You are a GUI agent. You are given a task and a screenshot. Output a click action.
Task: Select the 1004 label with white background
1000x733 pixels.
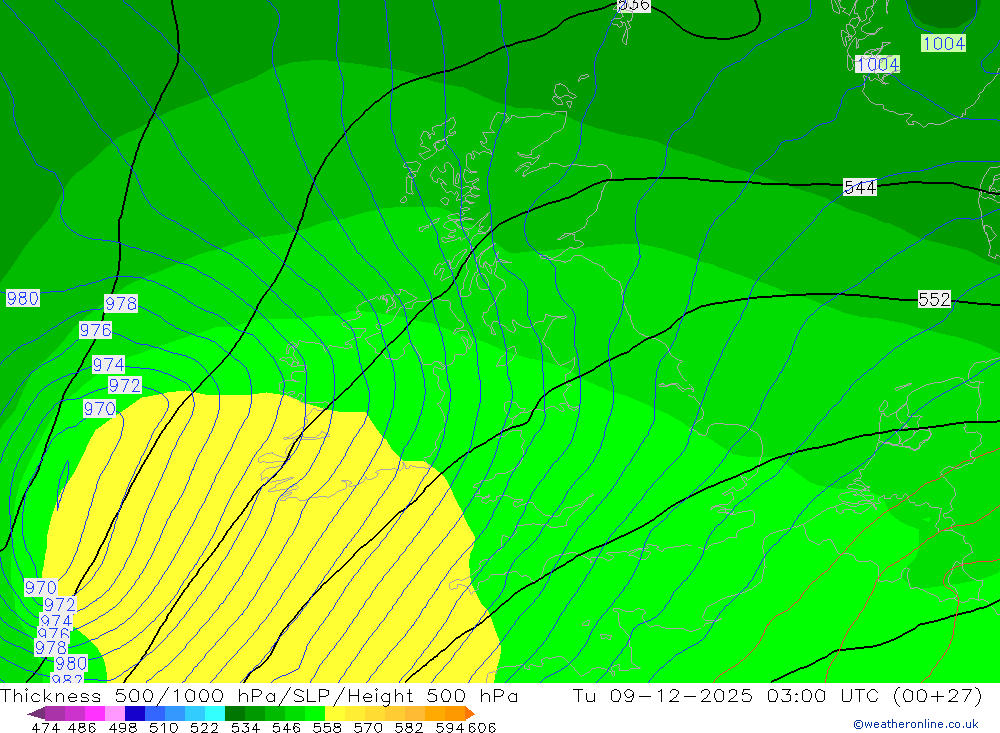878,64
